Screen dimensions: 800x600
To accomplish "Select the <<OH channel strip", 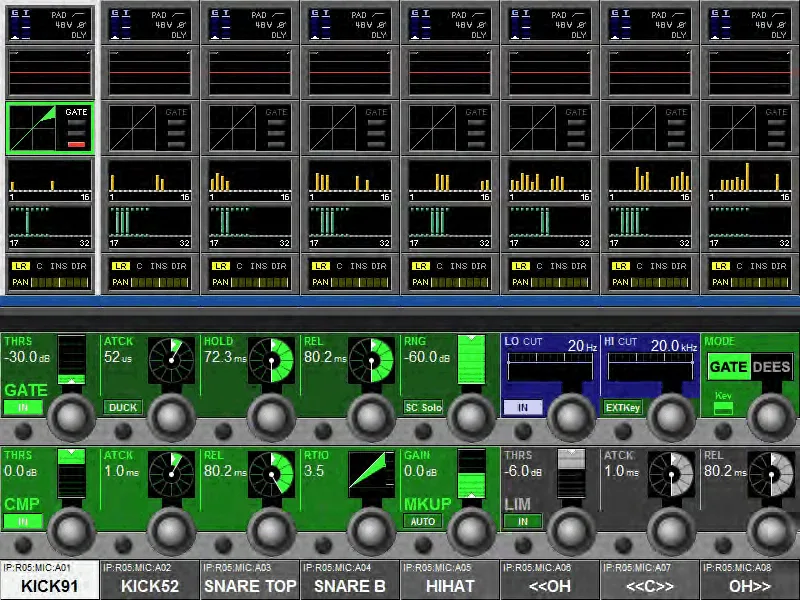I will click(549, 580).
